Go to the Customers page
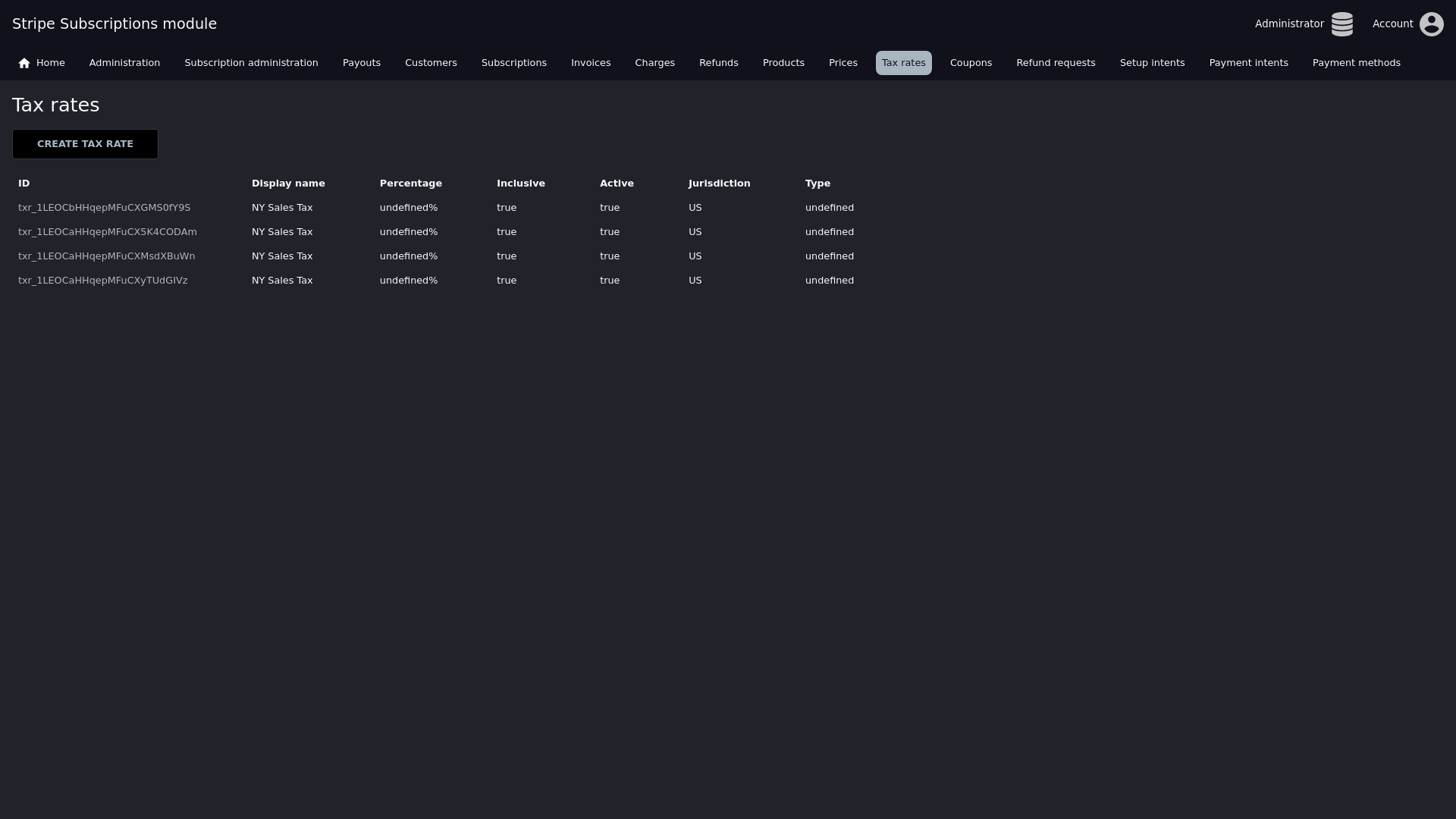The width and height of the screenshot is (1456, 819). tap(431, 63)
